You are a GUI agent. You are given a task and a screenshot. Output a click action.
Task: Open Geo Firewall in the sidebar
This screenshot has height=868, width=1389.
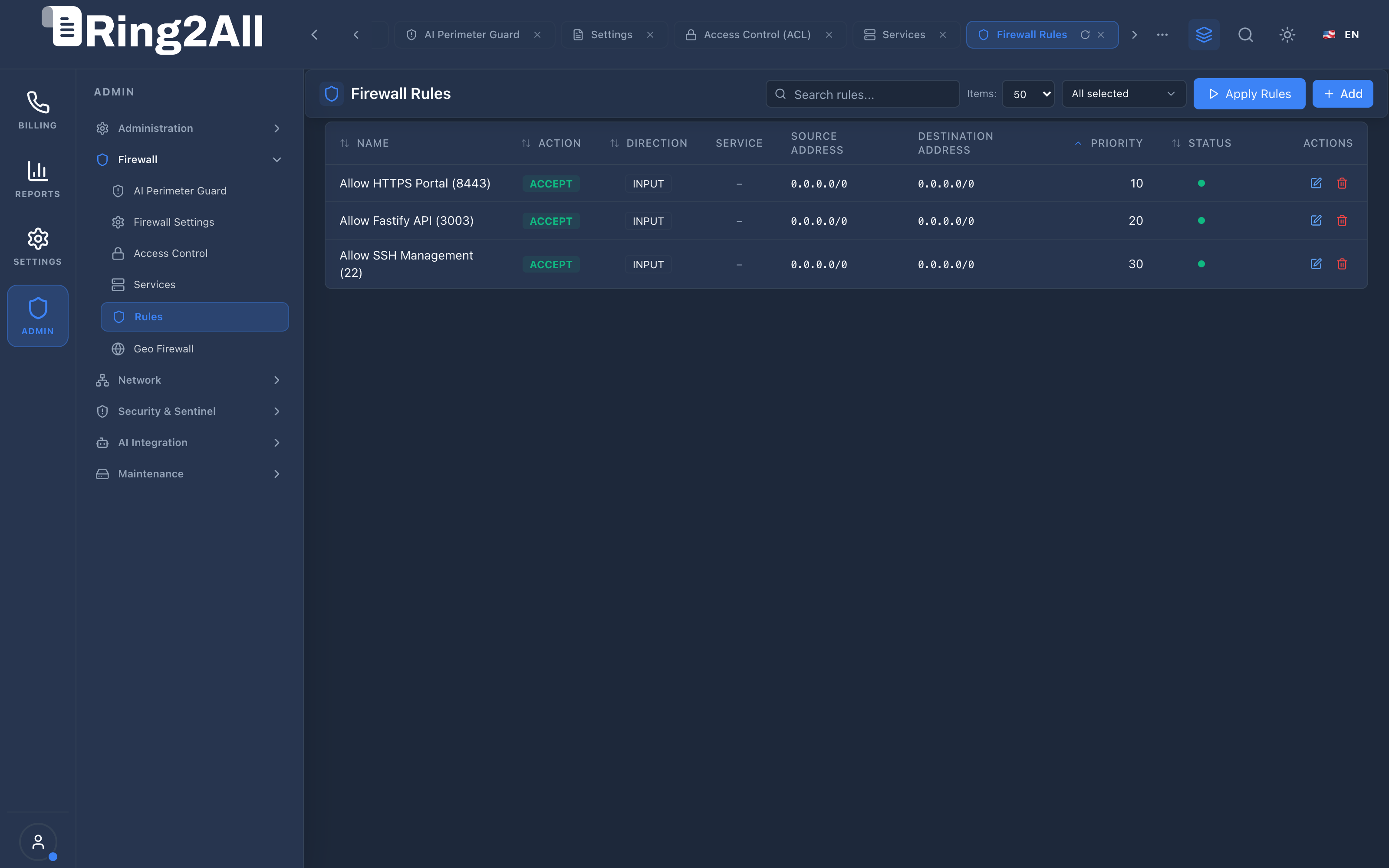coord(195,349)
